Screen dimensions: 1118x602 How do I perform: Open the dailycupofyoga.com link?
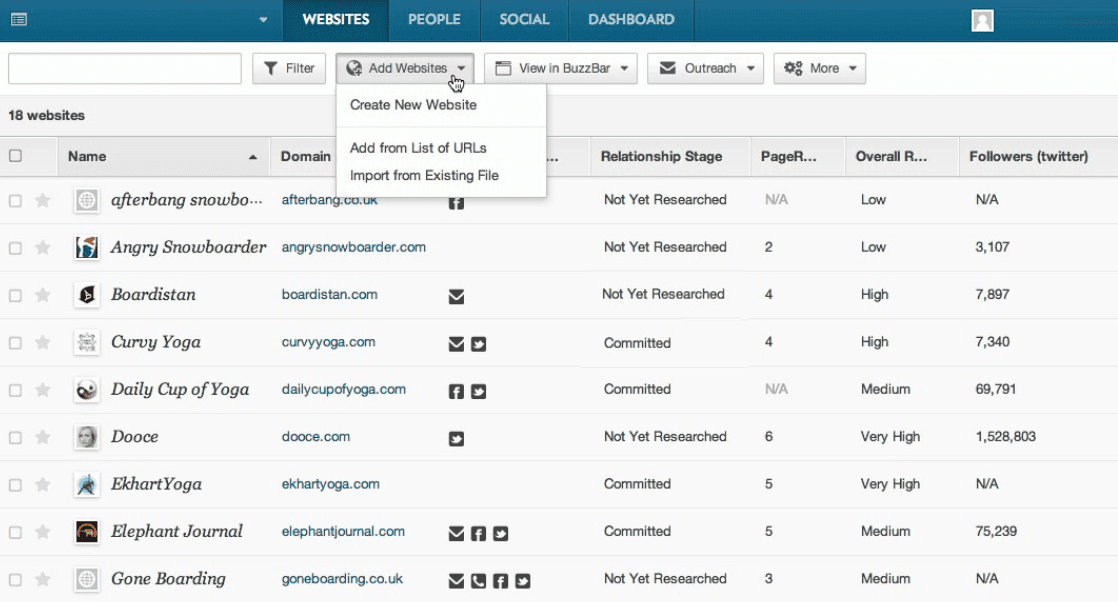344,389
